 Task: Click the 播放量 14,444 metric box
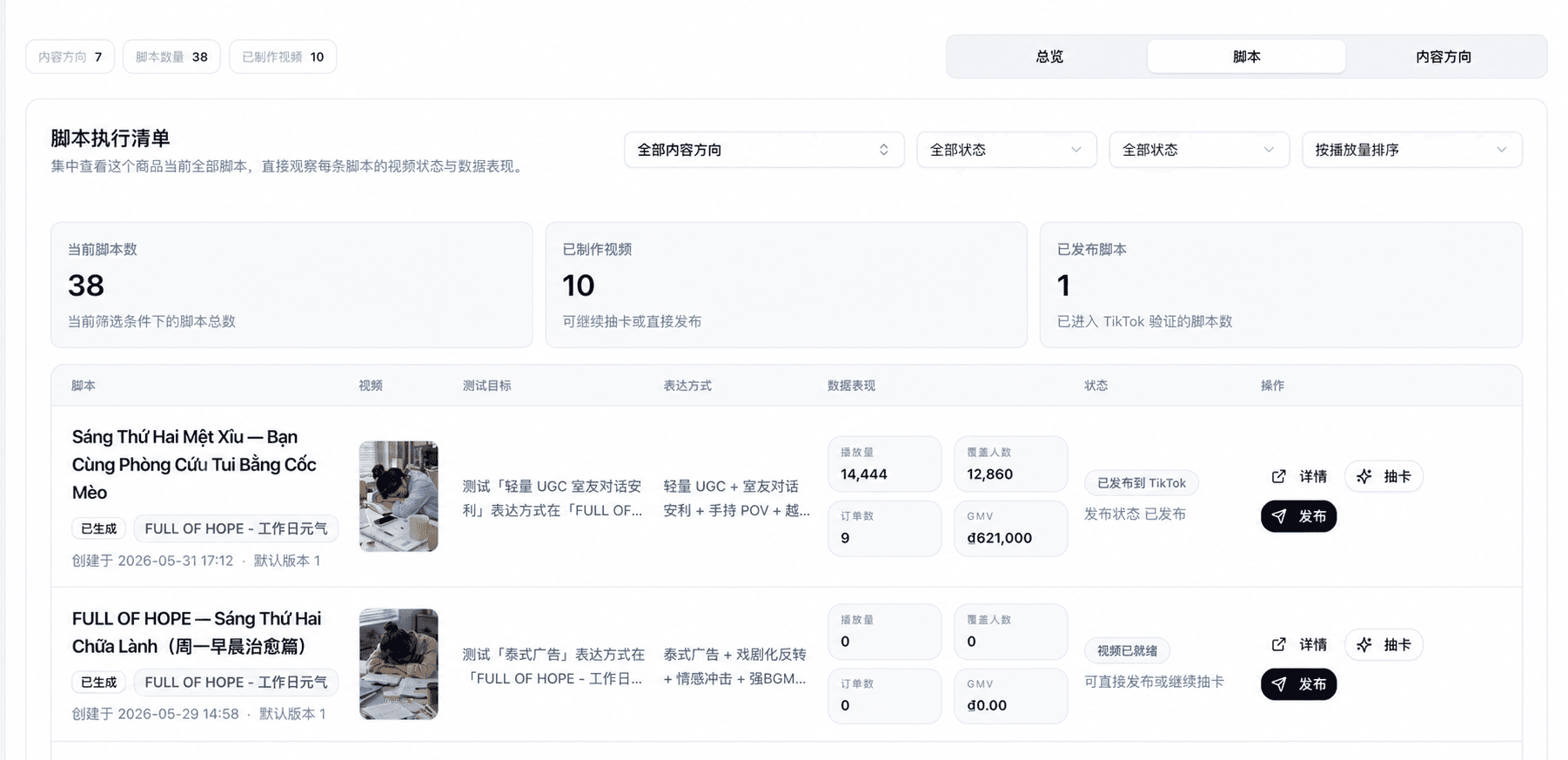(x=884, y=464)
